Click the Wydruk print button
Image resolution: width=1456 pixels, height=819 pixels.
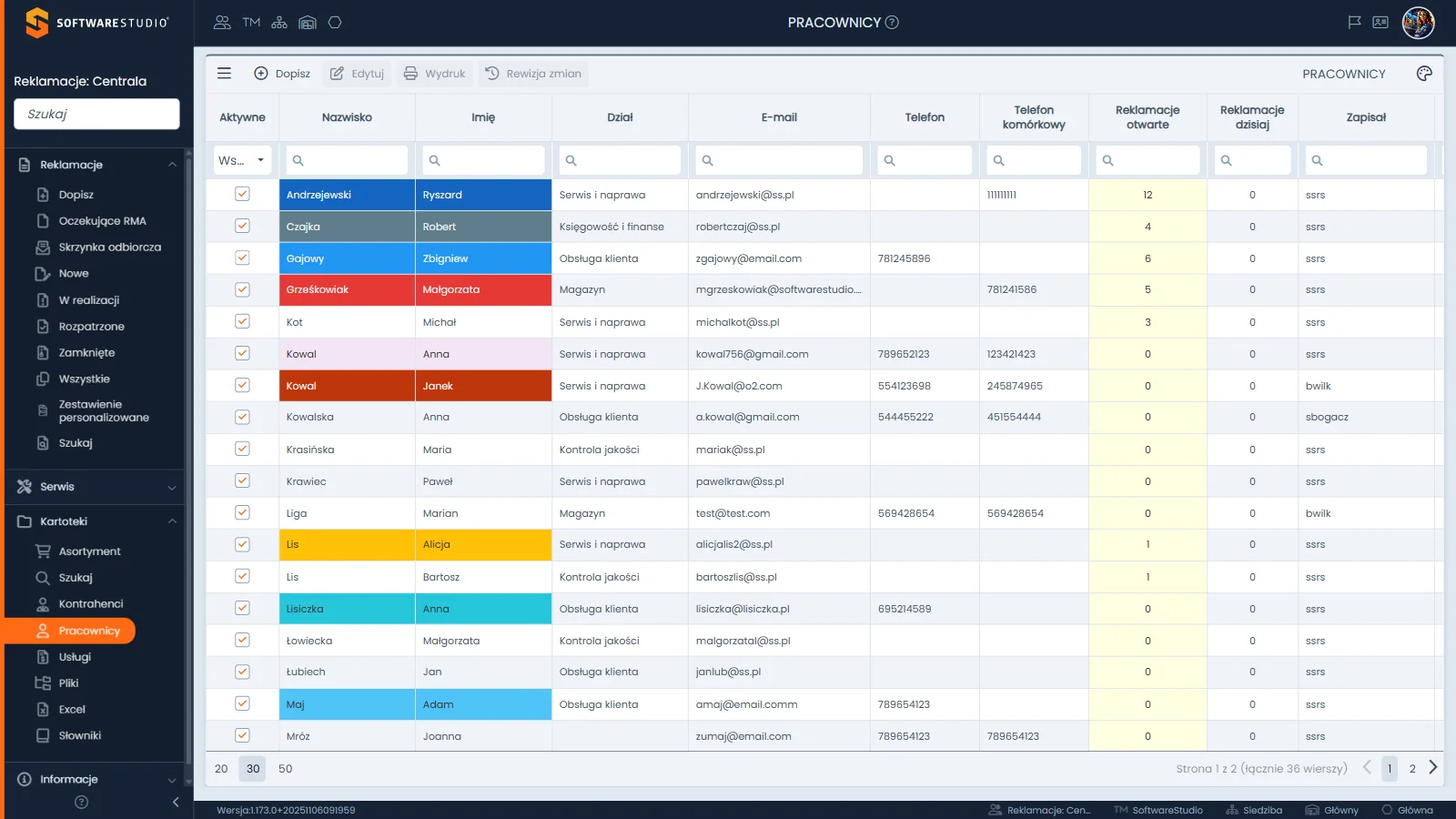[x=434, y=74]
